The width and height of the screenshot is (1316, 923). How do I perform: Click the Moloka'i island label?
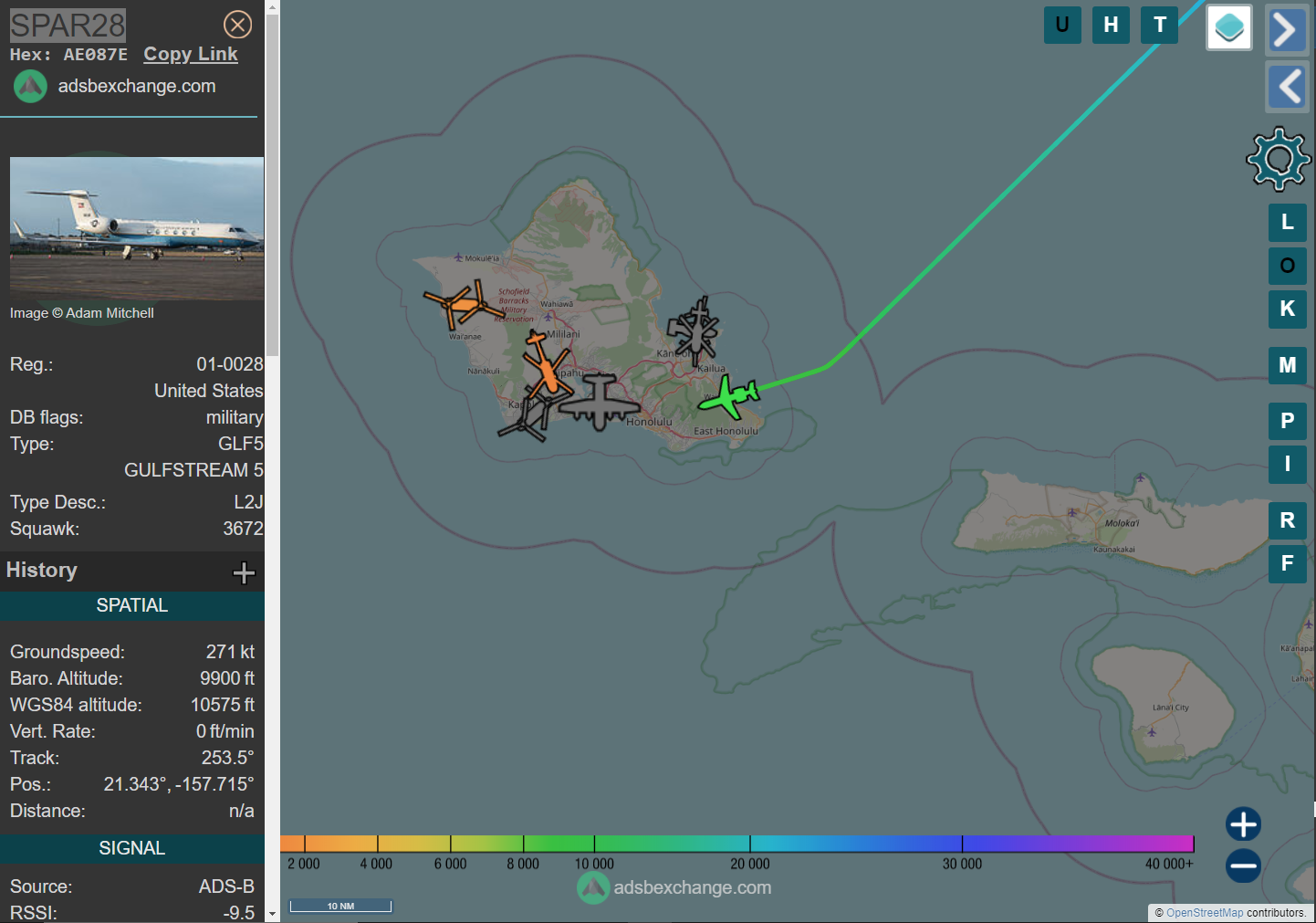(x=1122, y=523)
